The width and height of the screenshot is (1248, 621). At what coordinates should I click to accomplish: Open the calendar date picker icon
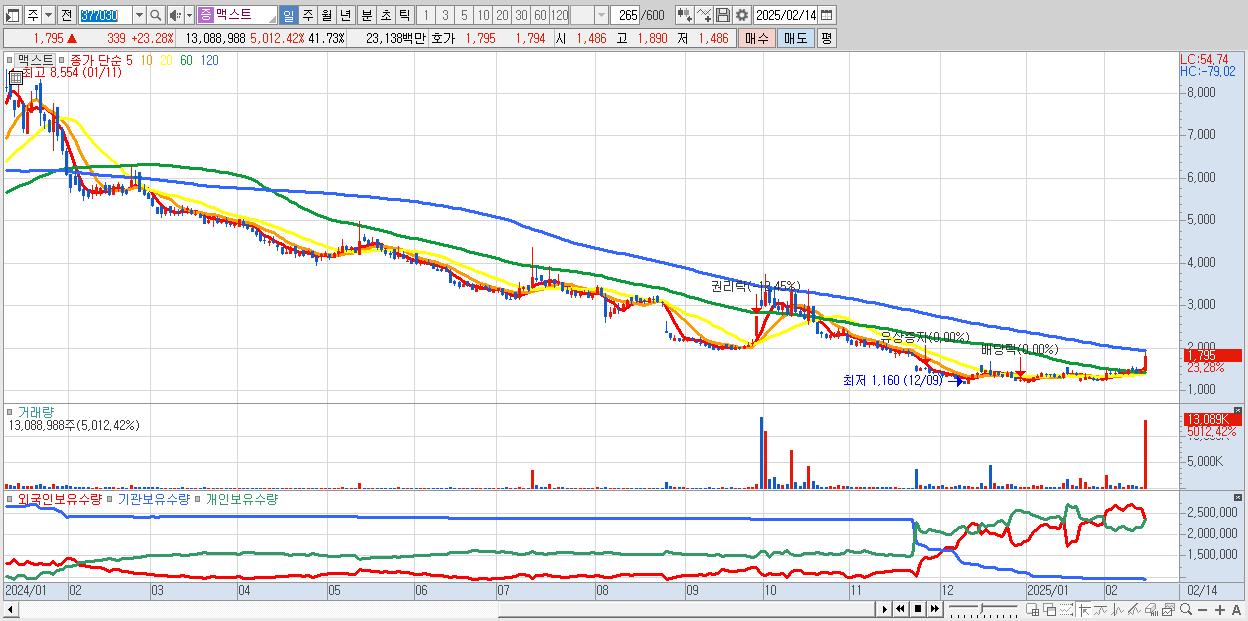click(x=826, y=15)
